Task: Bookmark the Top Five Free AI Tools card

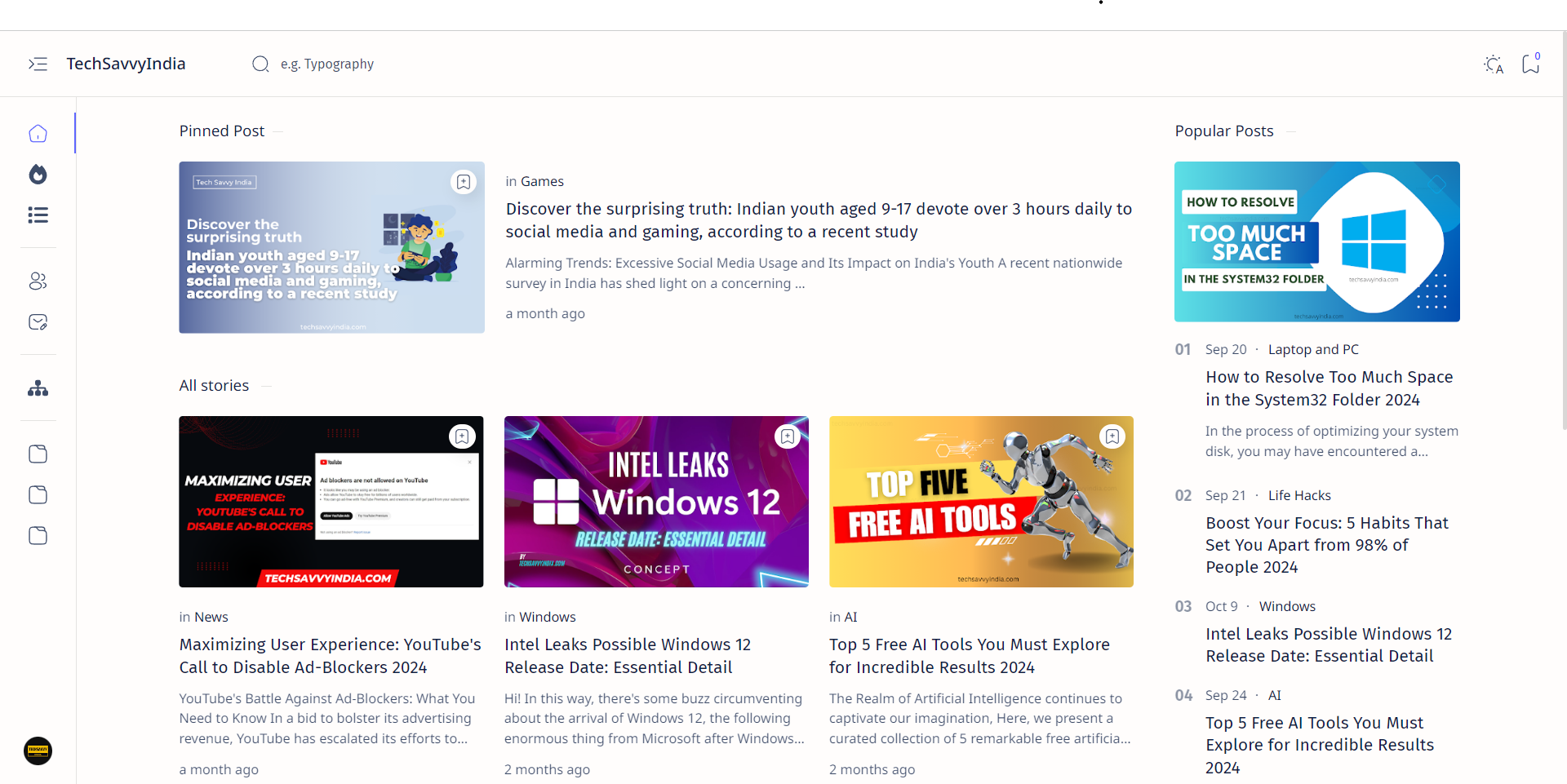Action: [1112, 436]
